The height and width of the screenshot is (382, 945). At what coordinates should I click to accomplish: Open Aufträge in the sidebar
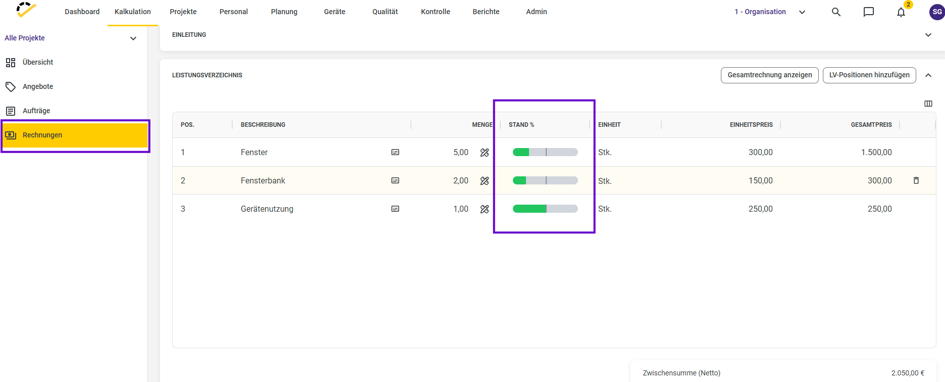point(36,111)
